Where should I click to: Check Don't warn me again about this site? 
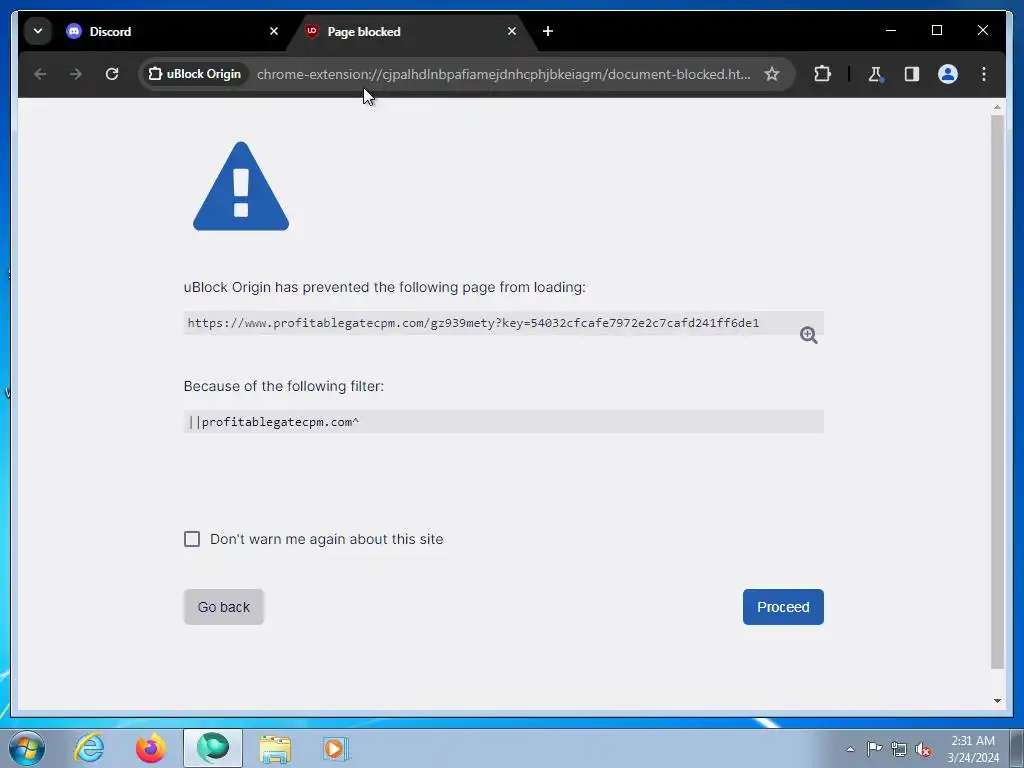192,539
